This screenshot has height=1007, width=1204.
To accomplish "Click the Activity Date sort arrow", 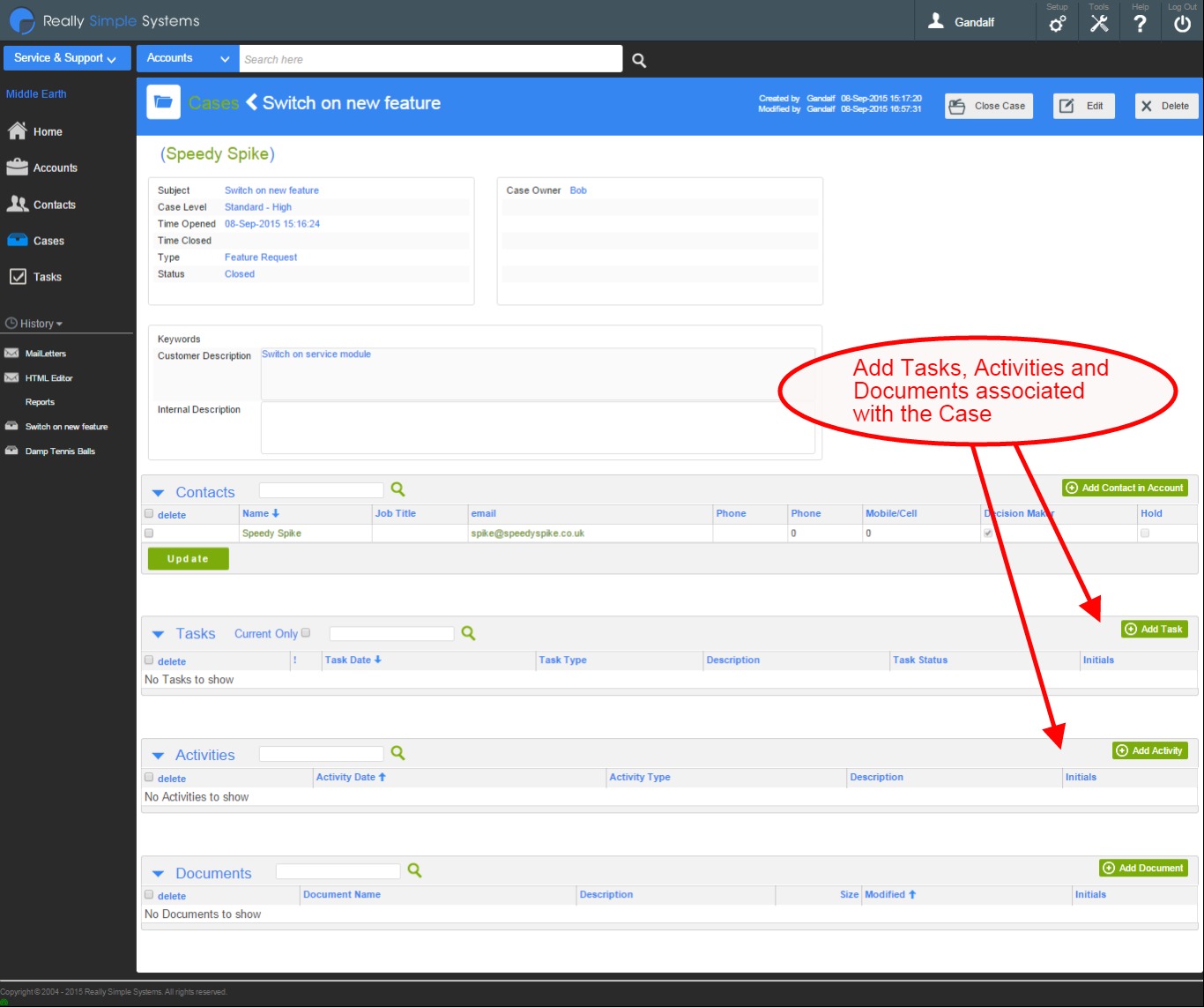I will 383,777.
